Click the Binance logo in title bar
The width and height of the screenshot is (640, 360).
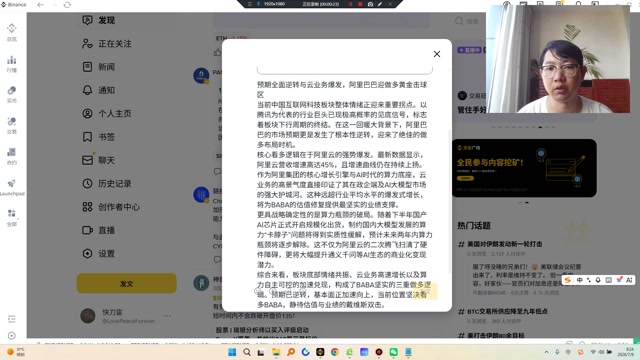pos(13,5)
